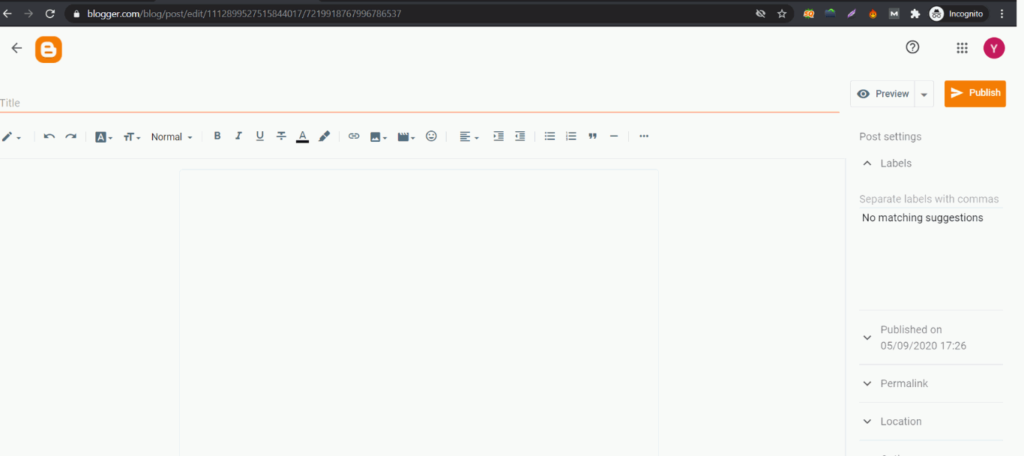
Task: Reload the page in Chrome
Action: coord(50,13)
